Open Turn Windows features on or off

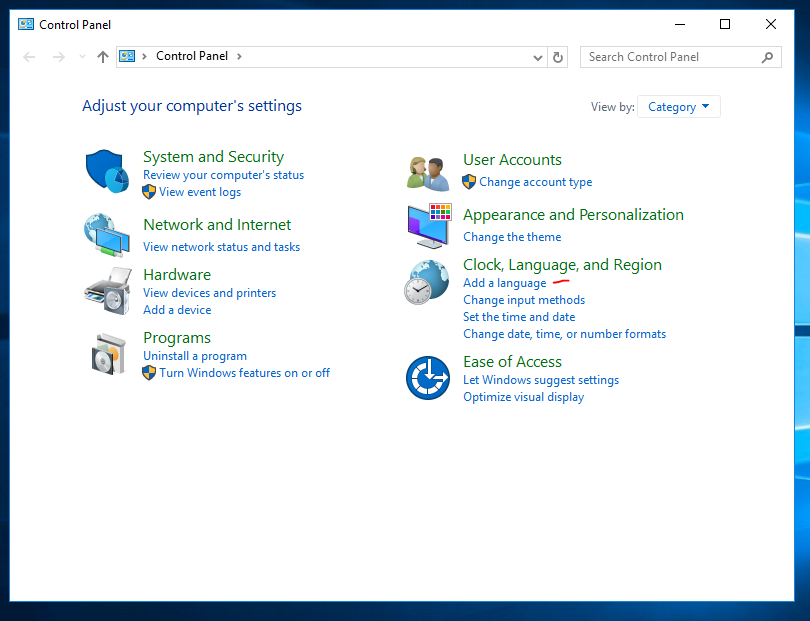[244, 373]
